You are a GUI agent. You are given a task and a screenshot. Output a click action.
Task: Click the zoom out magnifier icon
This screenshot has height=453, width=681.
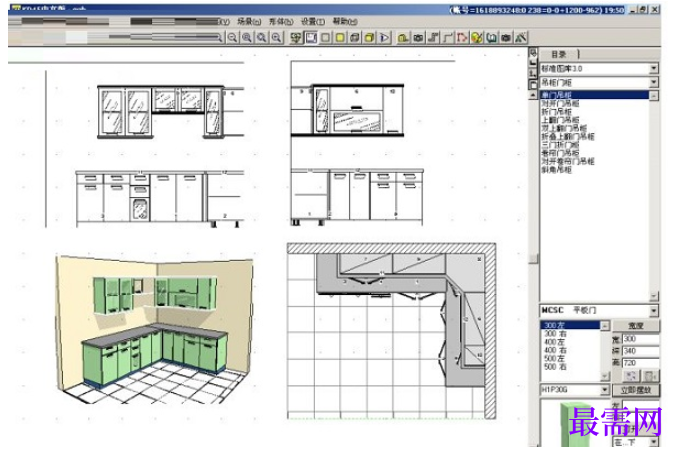pos(232,38)
